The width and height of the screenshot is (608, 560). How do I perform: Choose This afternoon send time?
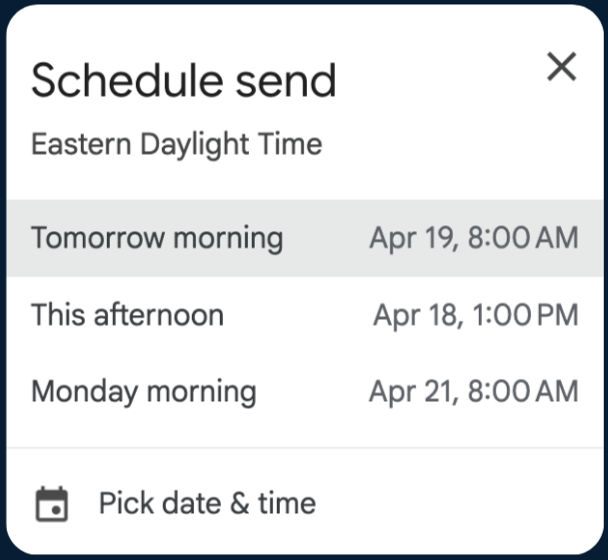(x=305, y=315)
